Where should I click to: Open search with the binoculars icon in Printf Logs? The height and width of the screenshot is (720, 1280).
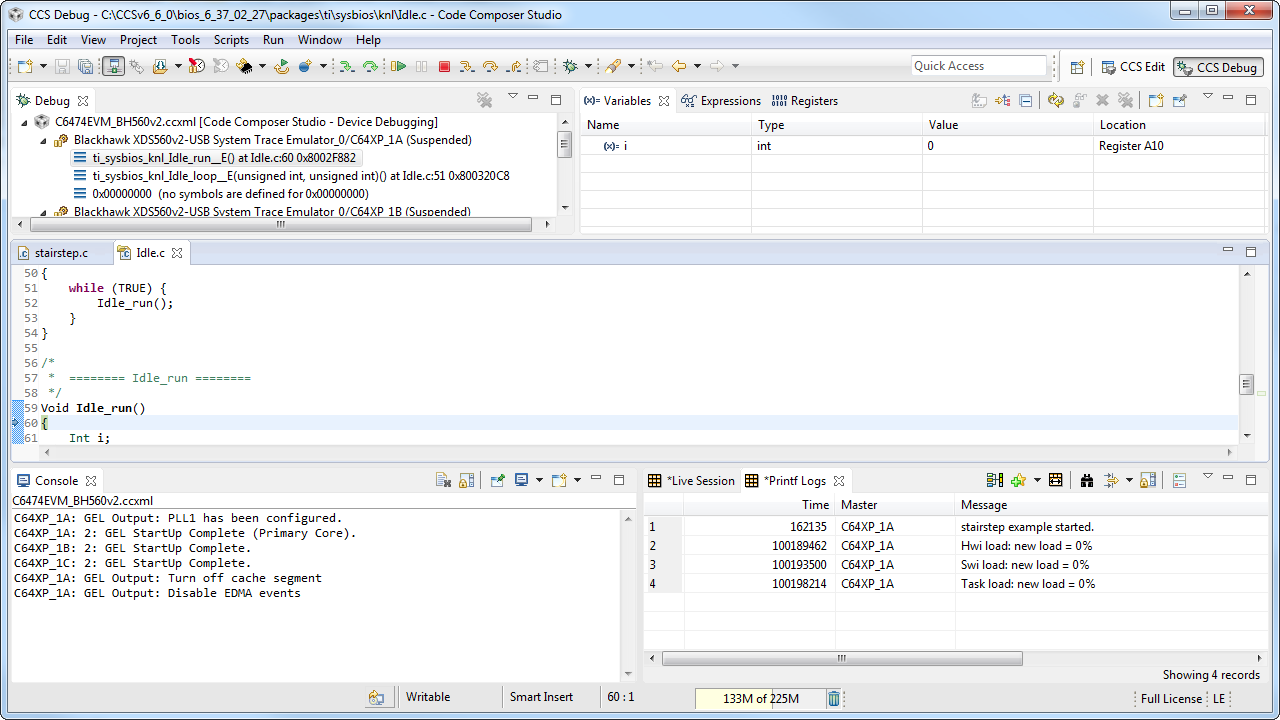point(1087,479)
